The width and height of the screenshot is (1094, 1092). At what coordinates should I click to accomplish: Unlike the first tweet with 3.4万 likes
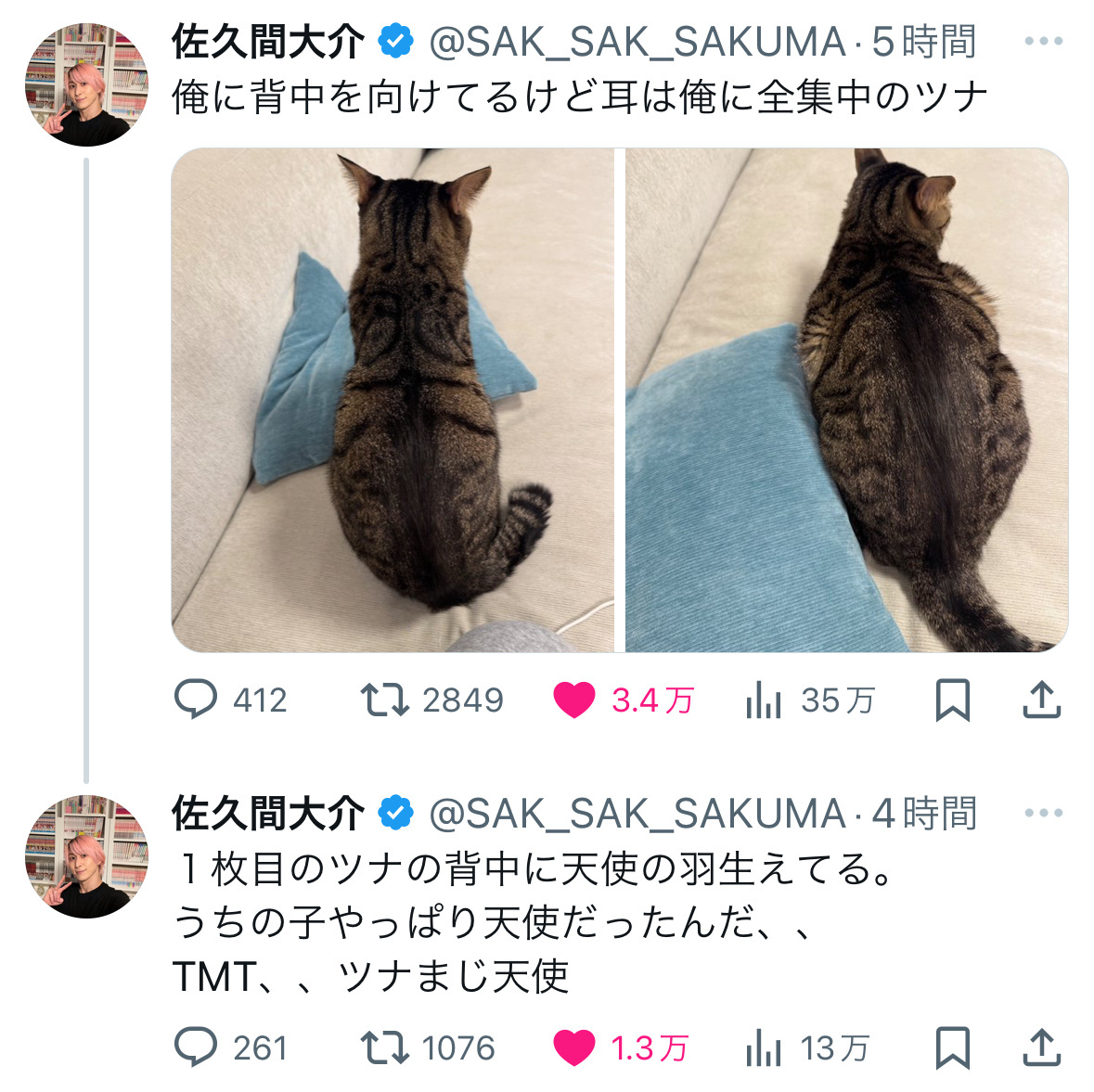pyautogui.click(x=623, y=700)
